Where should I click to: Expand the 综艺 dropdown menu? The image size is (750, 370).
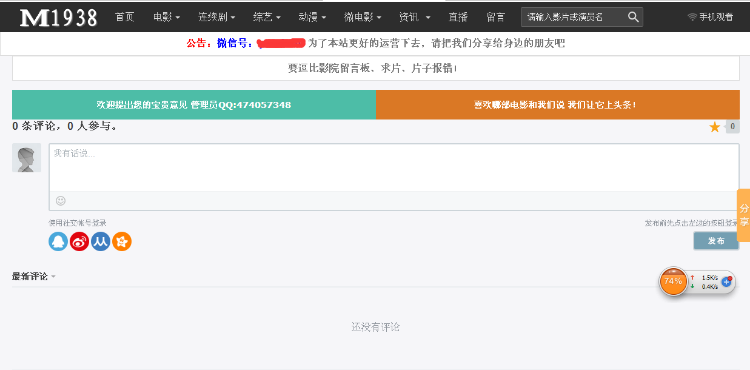click(x=267, y=17)
